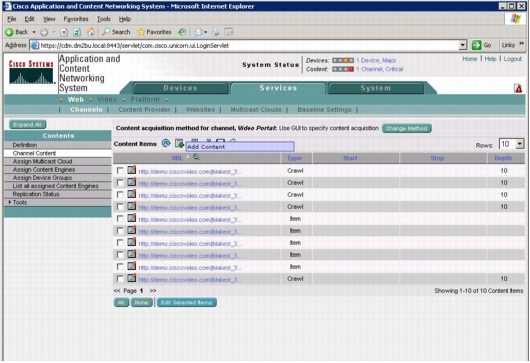The height and width of the screenshot is (363, 530).
Task: Click the Change Method button
Action: (407, 128)
